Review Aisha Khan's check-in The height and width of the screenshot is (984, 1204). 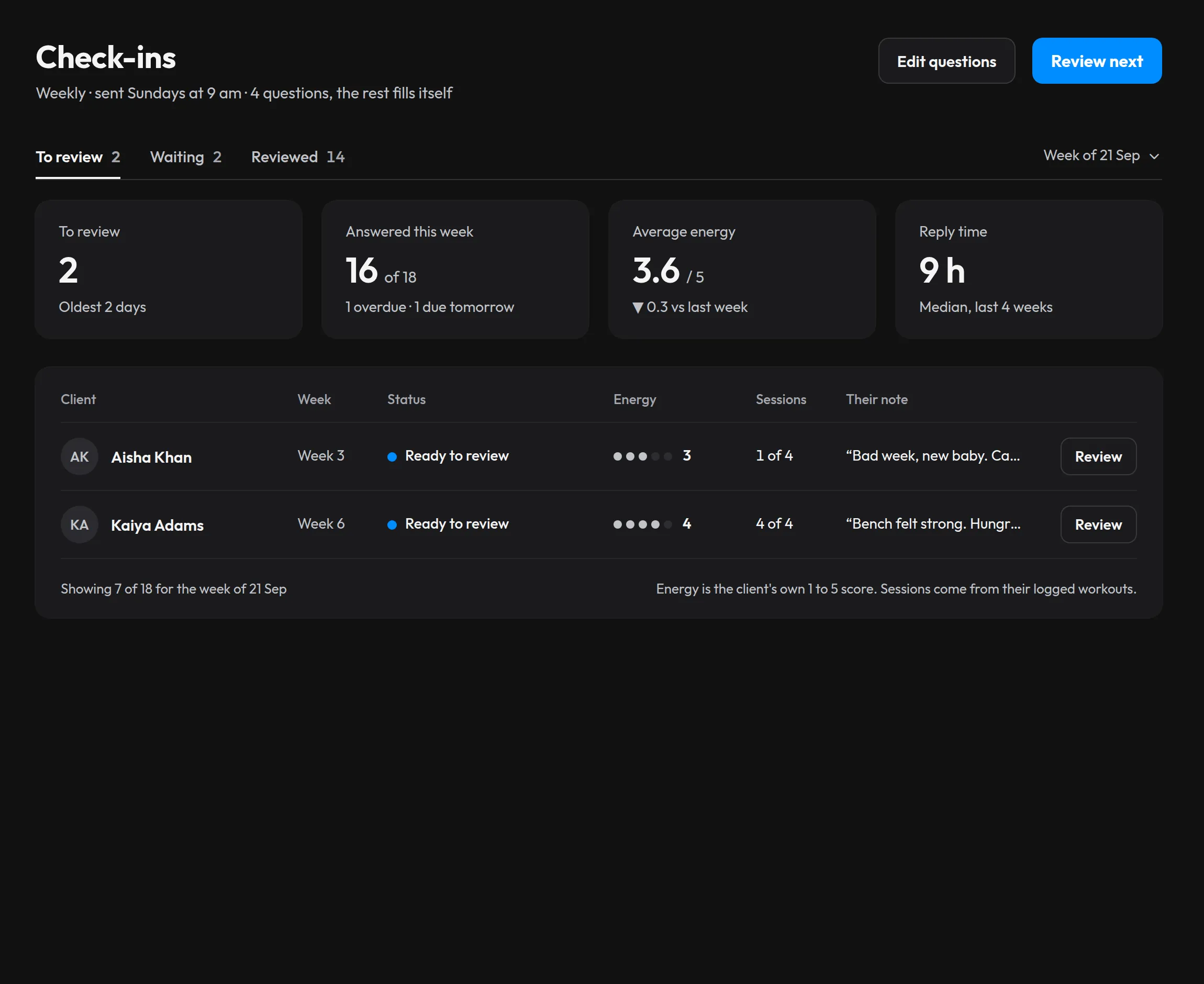(1098, 456)
